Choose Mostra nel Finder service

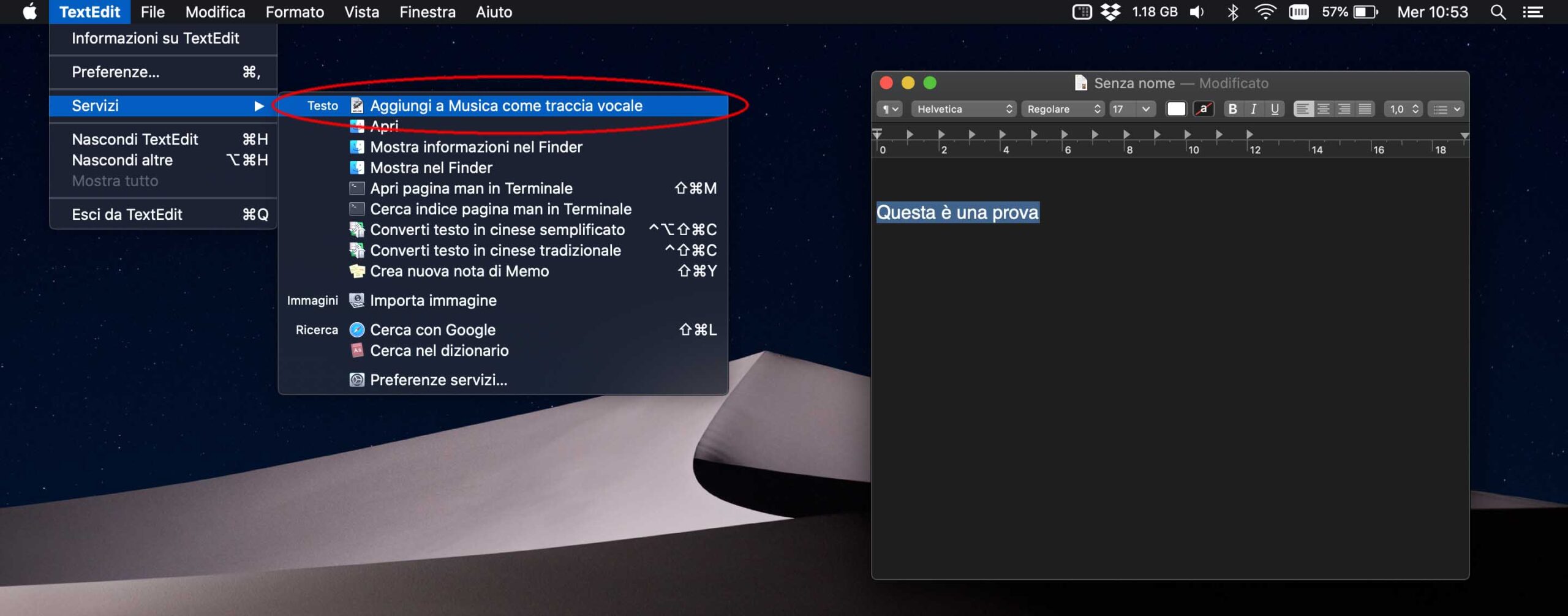503,168
